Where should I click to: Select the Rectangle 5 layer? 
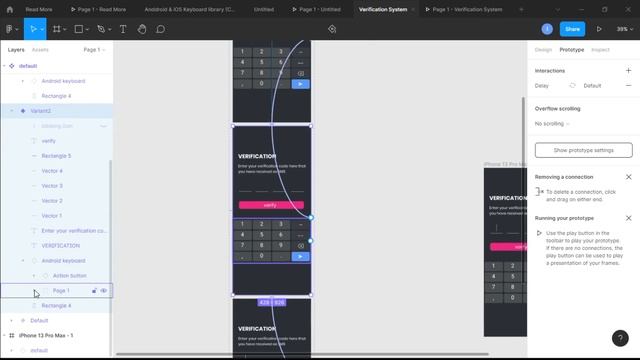[x=56, y=156]
